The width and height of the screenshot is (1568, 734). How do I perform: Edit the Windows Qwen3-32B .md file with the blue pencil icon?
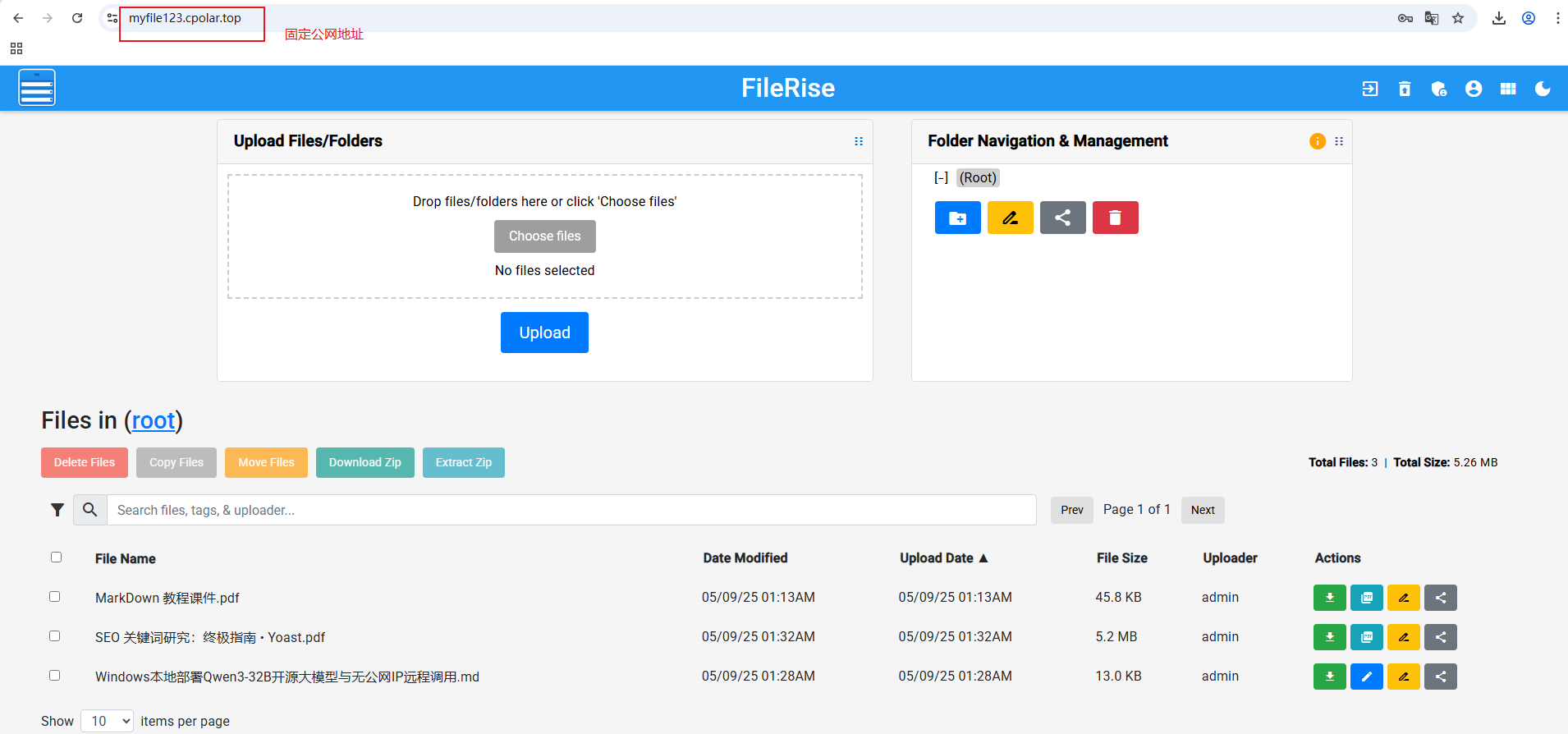tap(1366, 677)
